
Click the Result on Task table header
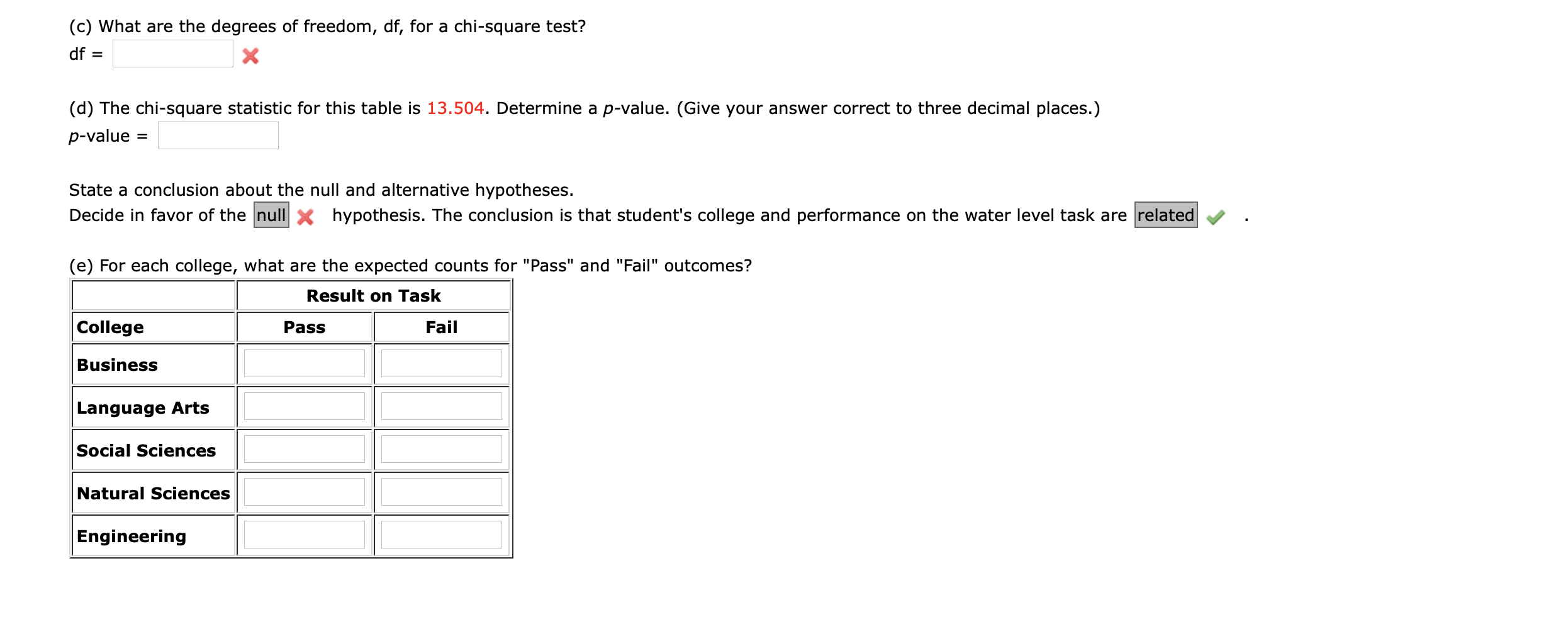373,295
